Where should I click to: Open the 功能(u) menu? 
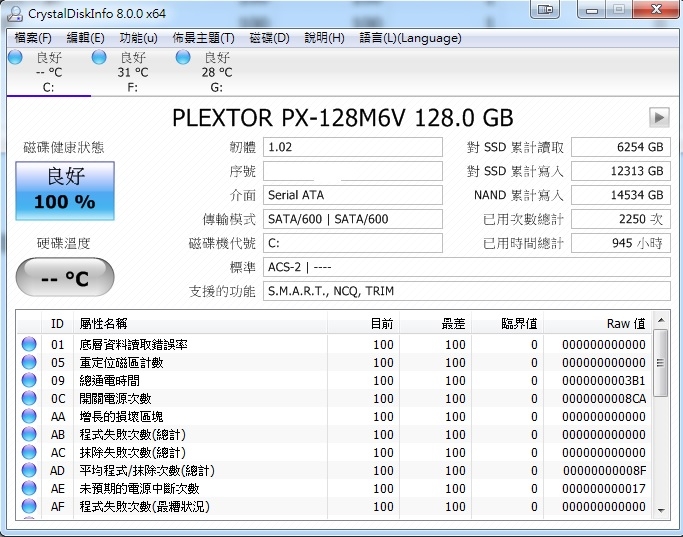139,38
